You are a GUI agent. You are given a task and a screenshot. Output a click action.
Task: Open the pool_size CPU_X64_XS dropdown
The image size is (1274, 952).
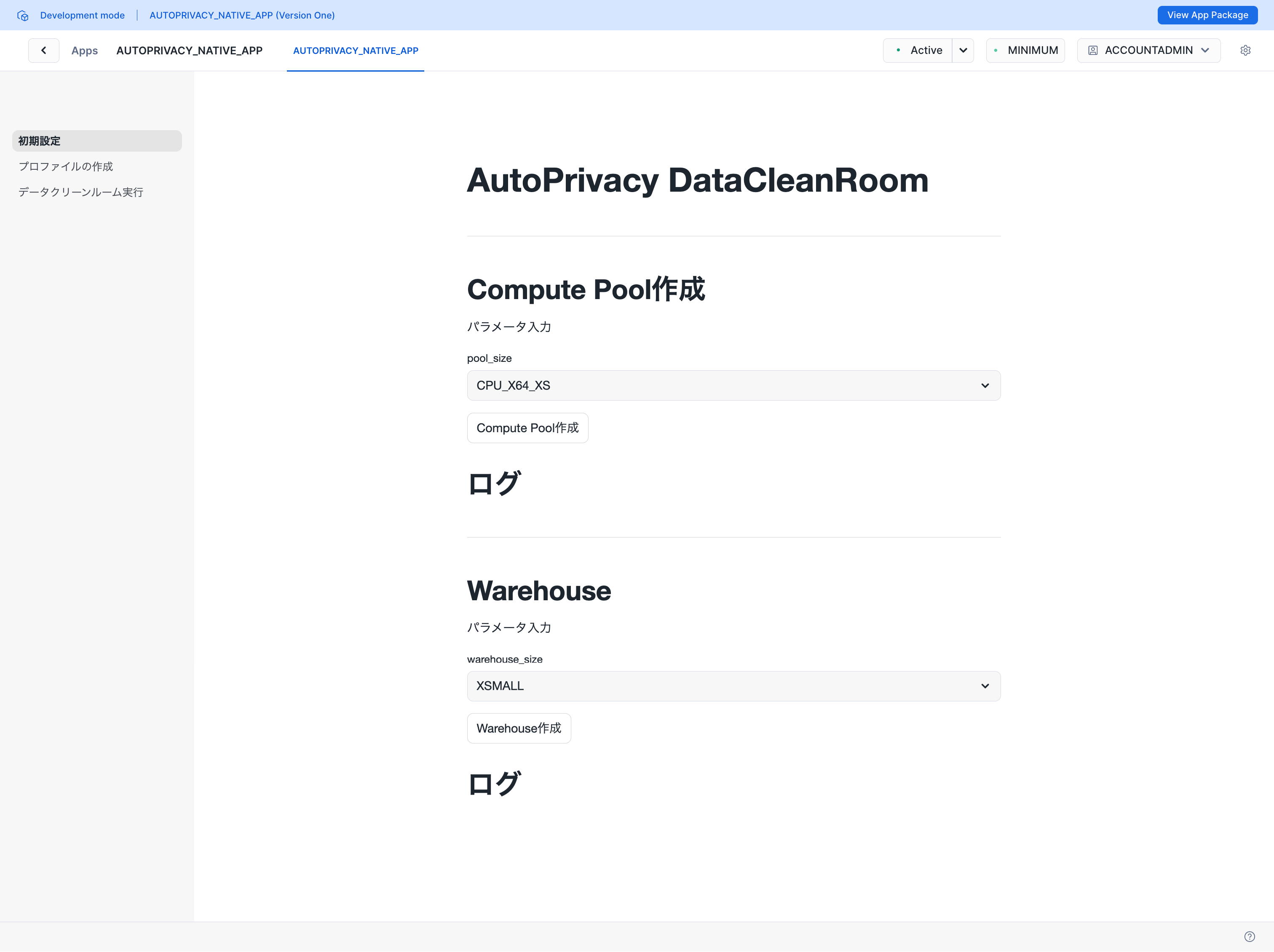[x=733, y=385]
